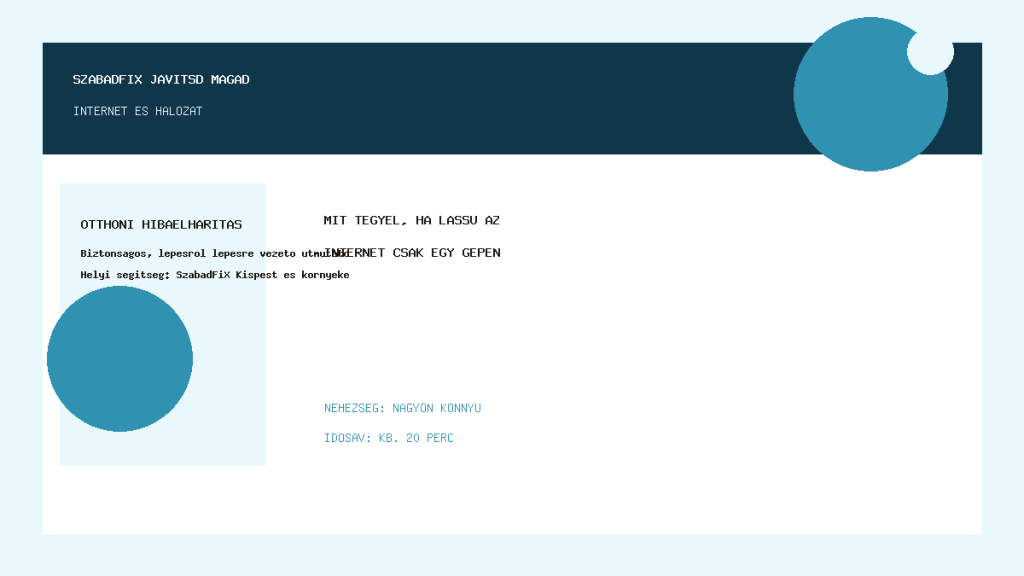This screenshot has width=1024, height=576.
Task: Open the INTERNET ES HALOZAT subtitle
Action: pos(138,111)
